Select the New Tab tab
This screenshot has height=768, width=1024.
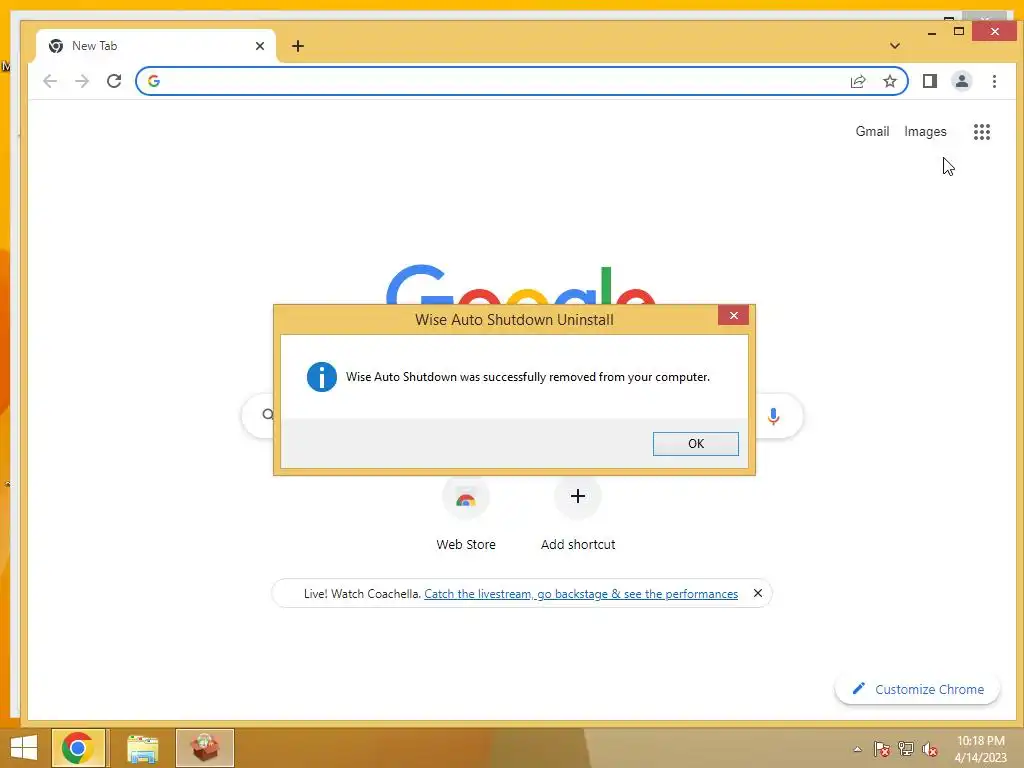click(157, 46)
